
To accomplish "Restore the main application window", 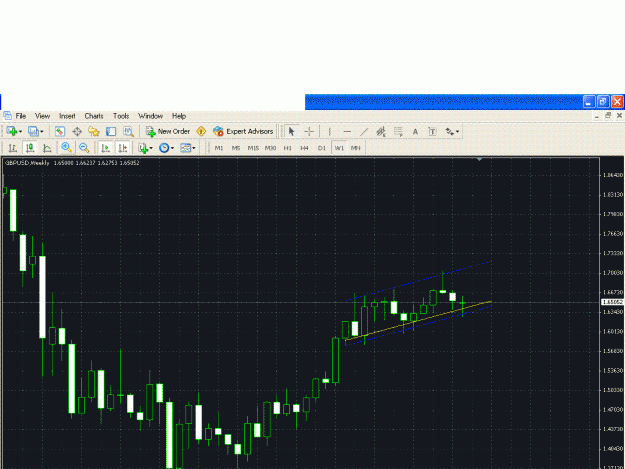I will (x=603, y=102).
